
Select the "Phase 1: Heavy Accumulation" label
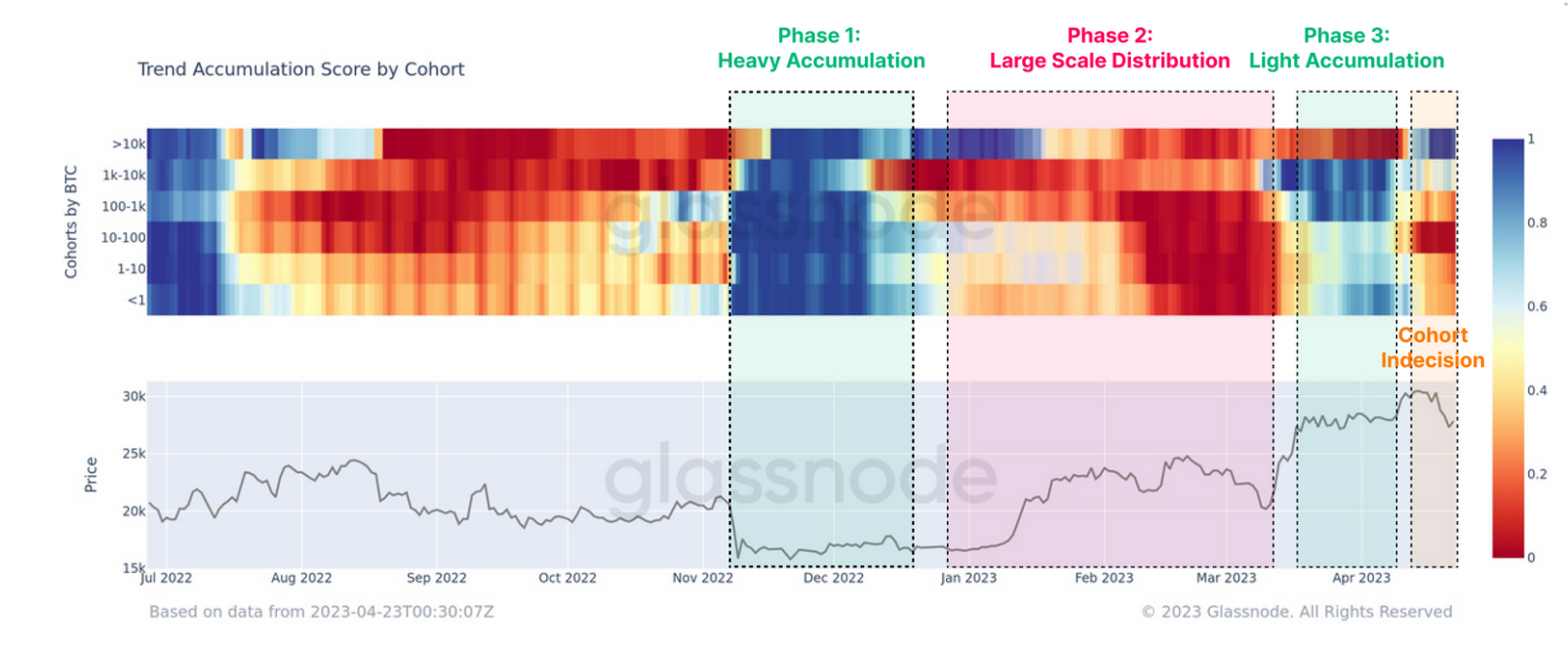(x=821, y=49)
